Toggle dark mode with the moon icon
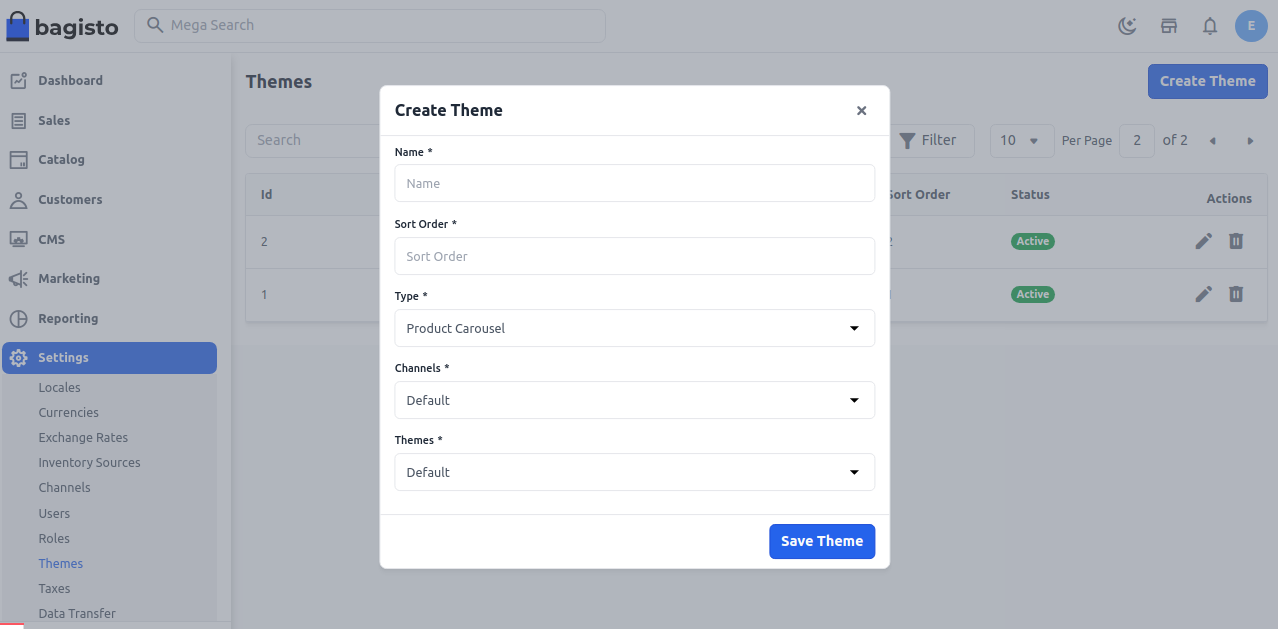The image size is (1278, 629). [1127, 26]
